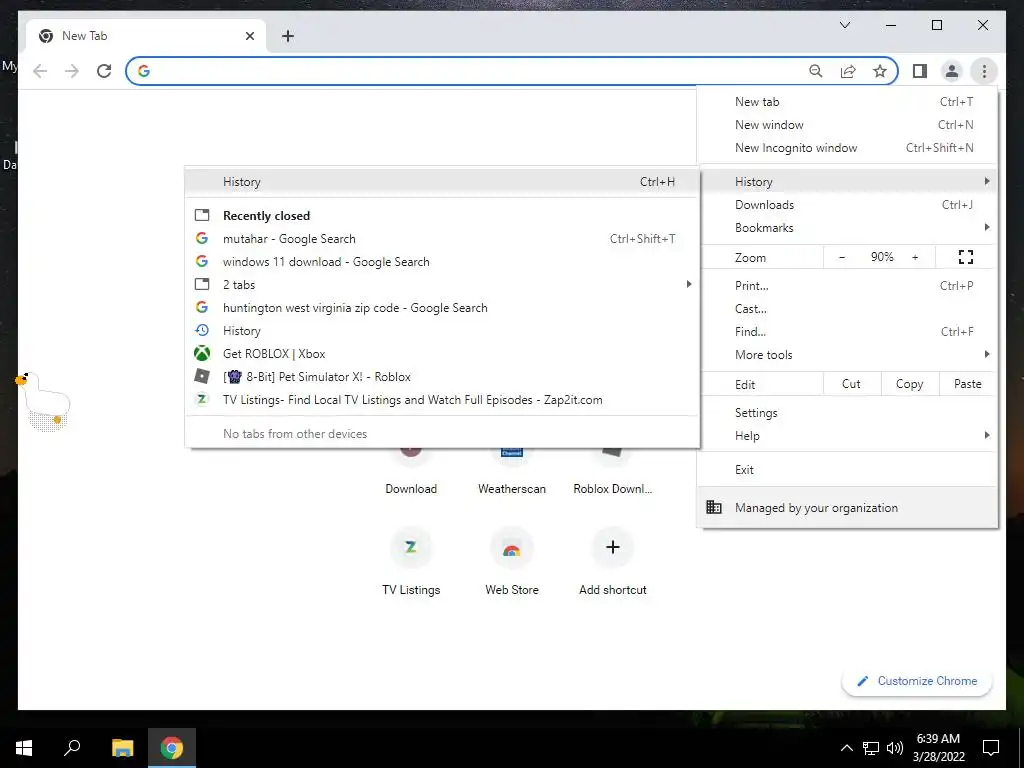
Task: Open the tab search chevron
Action: pyautogui.click(x=844, y=25)
